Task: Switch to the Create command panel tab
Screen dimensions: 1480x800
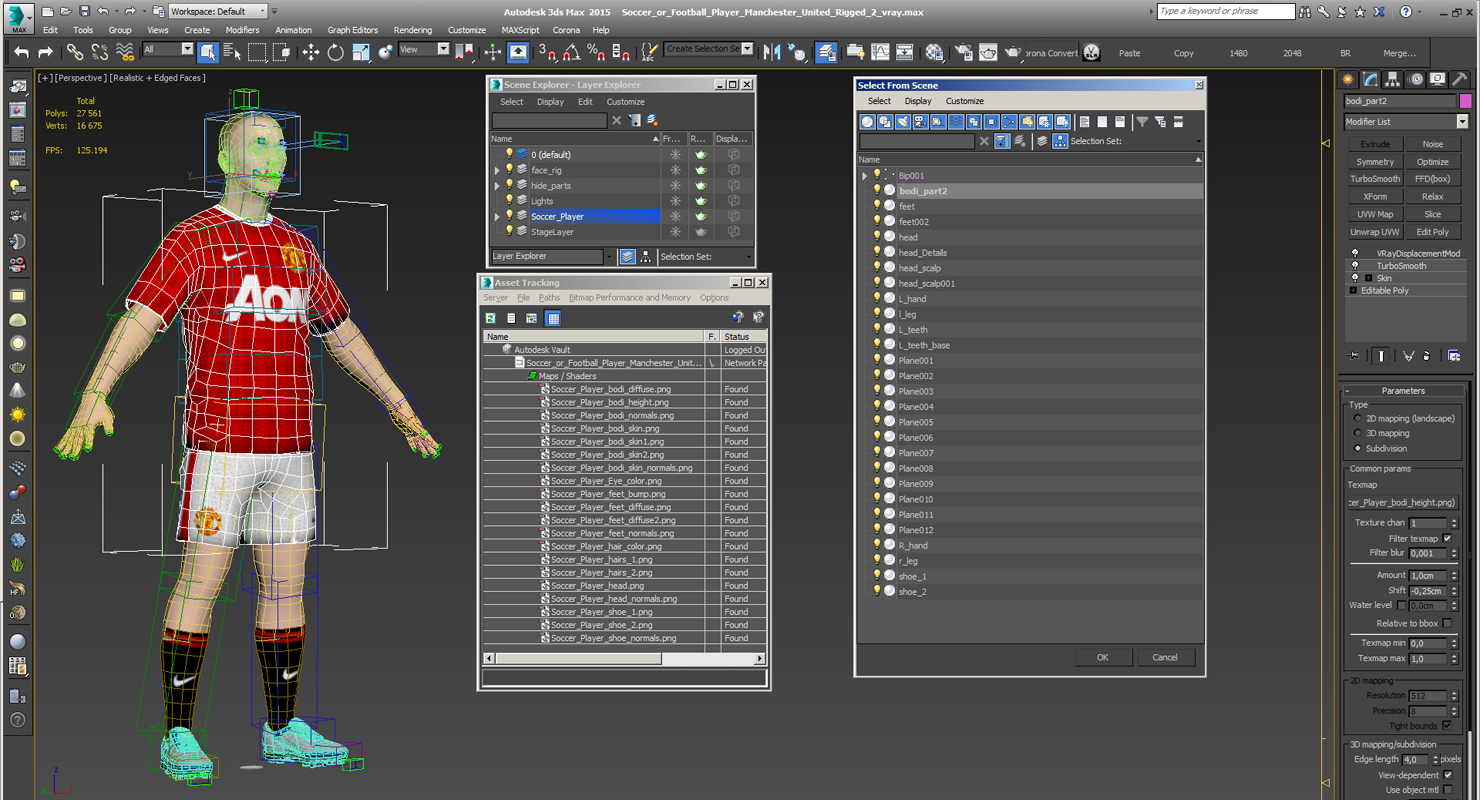Action: point(1348,79)
